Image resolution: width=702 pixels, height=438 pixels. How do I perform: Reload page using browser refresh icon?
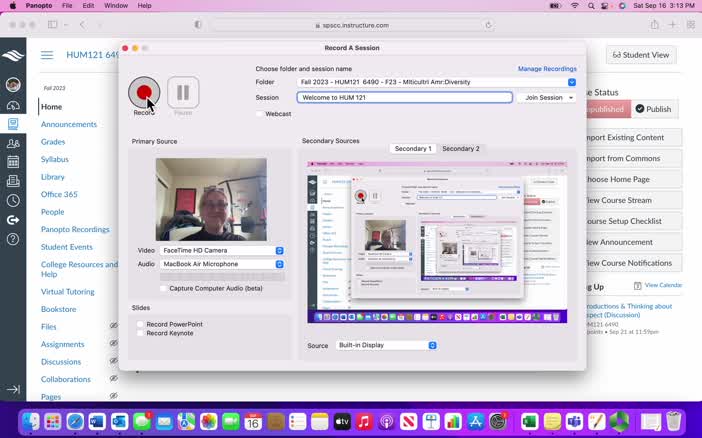click(x=488, y=24)
